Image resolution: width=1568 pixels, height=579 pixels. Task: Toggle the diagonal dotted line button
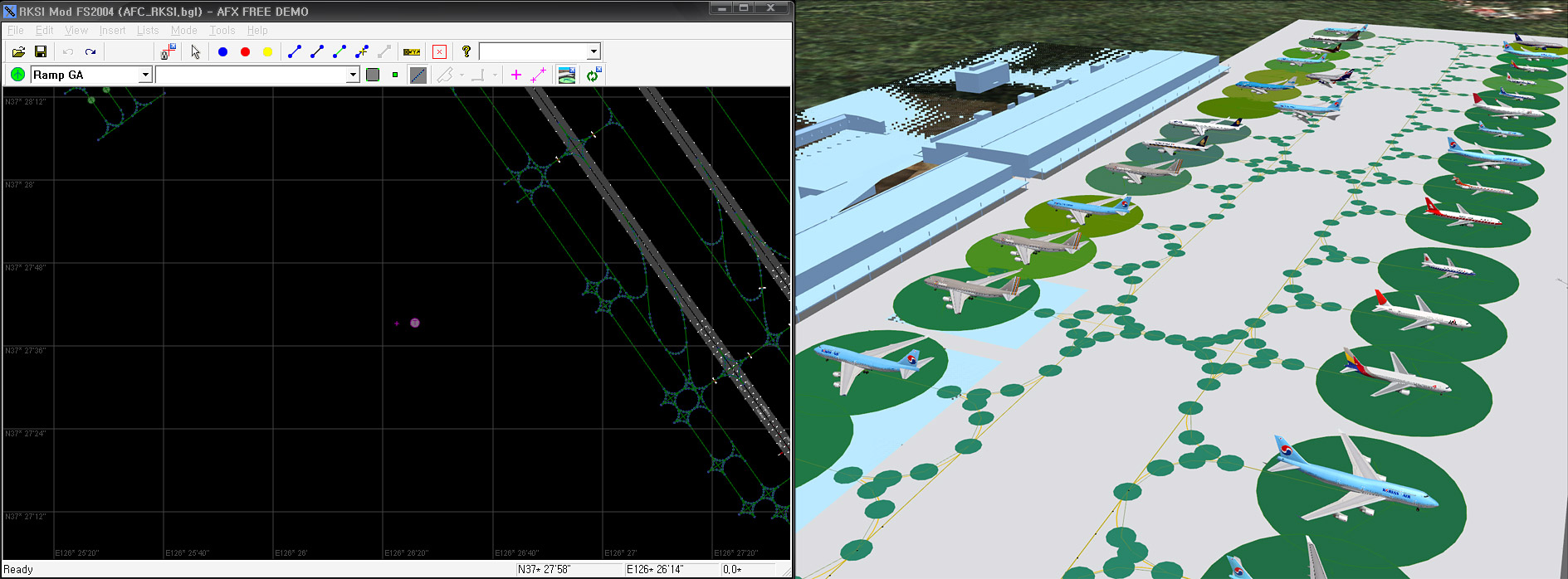tap(418, 75)
